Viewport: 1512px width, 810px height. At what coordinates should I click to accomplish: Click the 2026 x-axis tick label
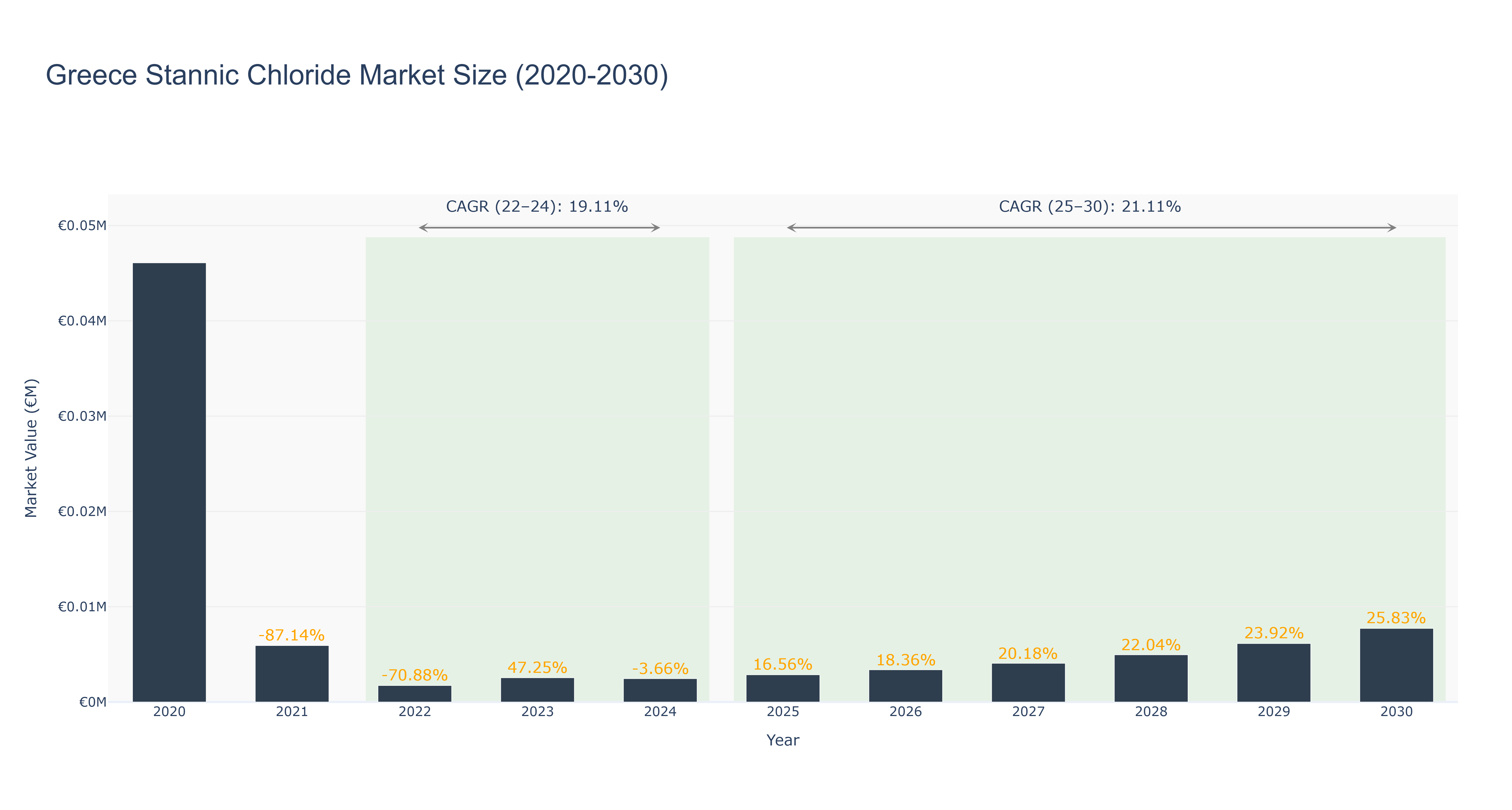(906, 712)
